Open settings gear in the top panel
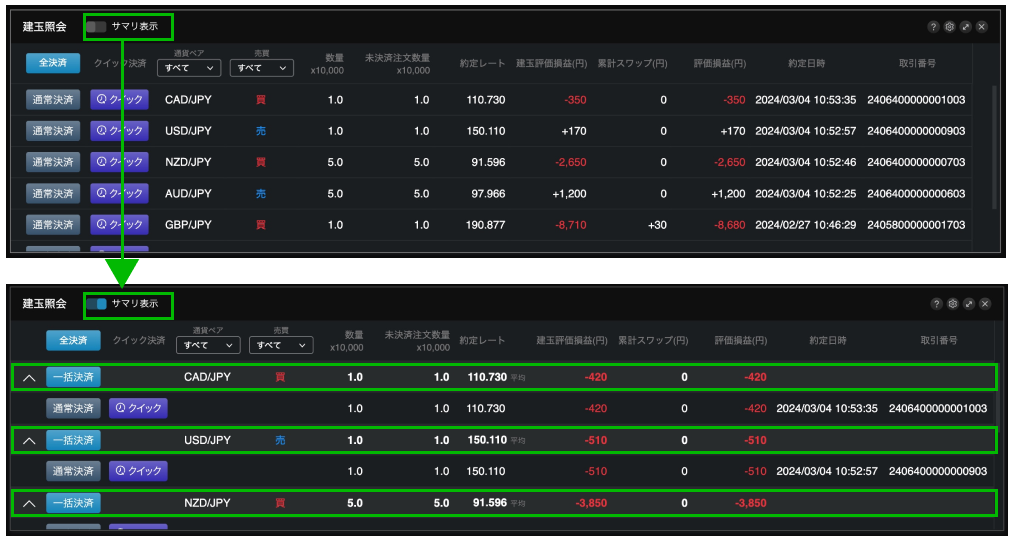 [x=950, y=27]
